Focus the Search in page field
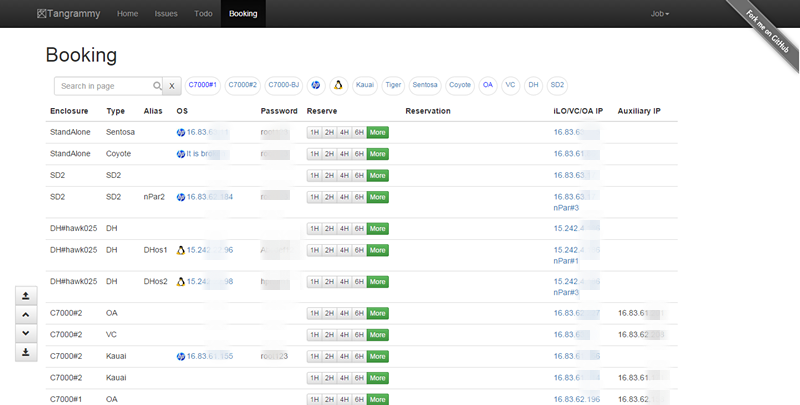800x405 pixels. 108,86
